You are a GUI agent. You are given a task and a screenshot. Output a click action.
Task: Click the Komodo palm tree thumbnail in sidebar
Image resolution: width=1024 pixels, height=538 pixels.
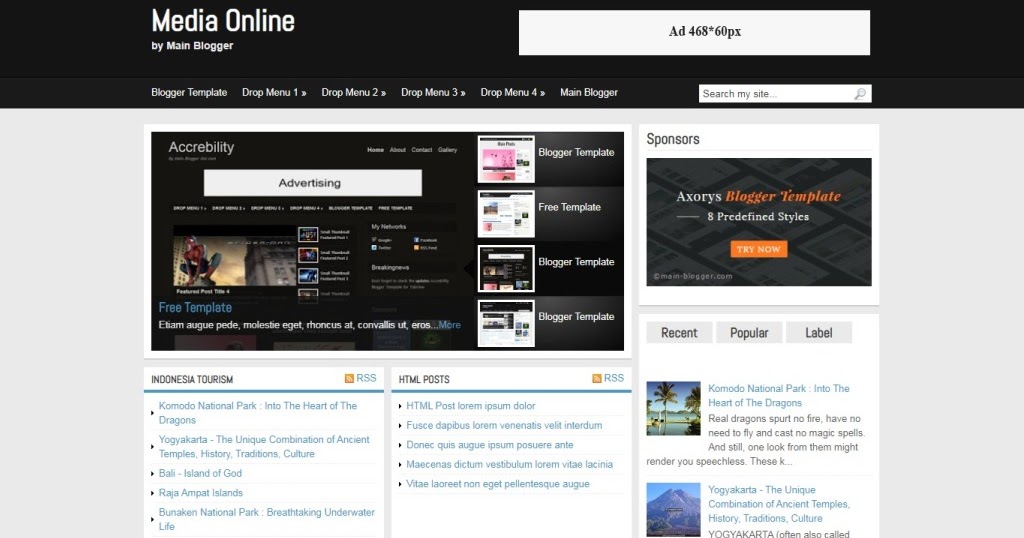pos(673,409)
